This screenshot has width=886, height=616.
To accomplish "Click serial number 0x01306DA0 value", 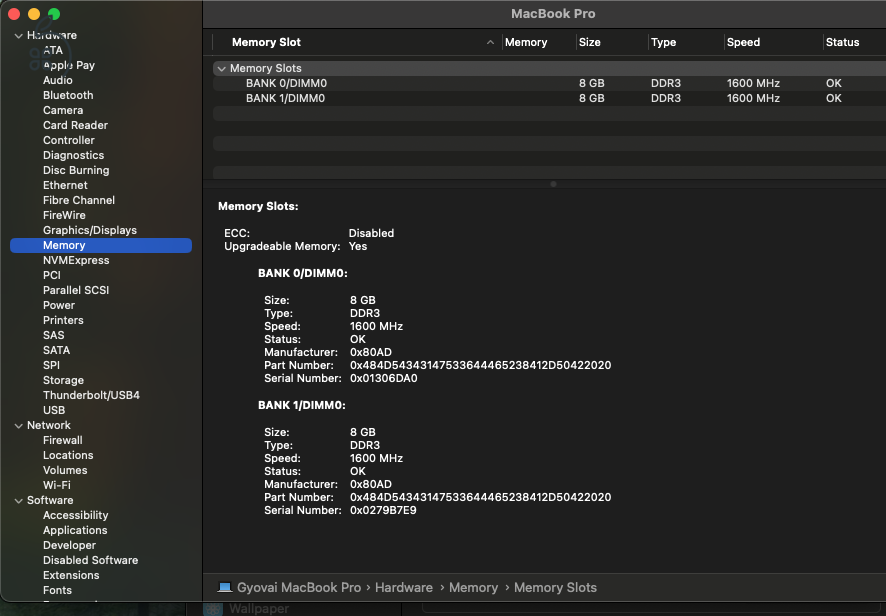I will point(384,379).
